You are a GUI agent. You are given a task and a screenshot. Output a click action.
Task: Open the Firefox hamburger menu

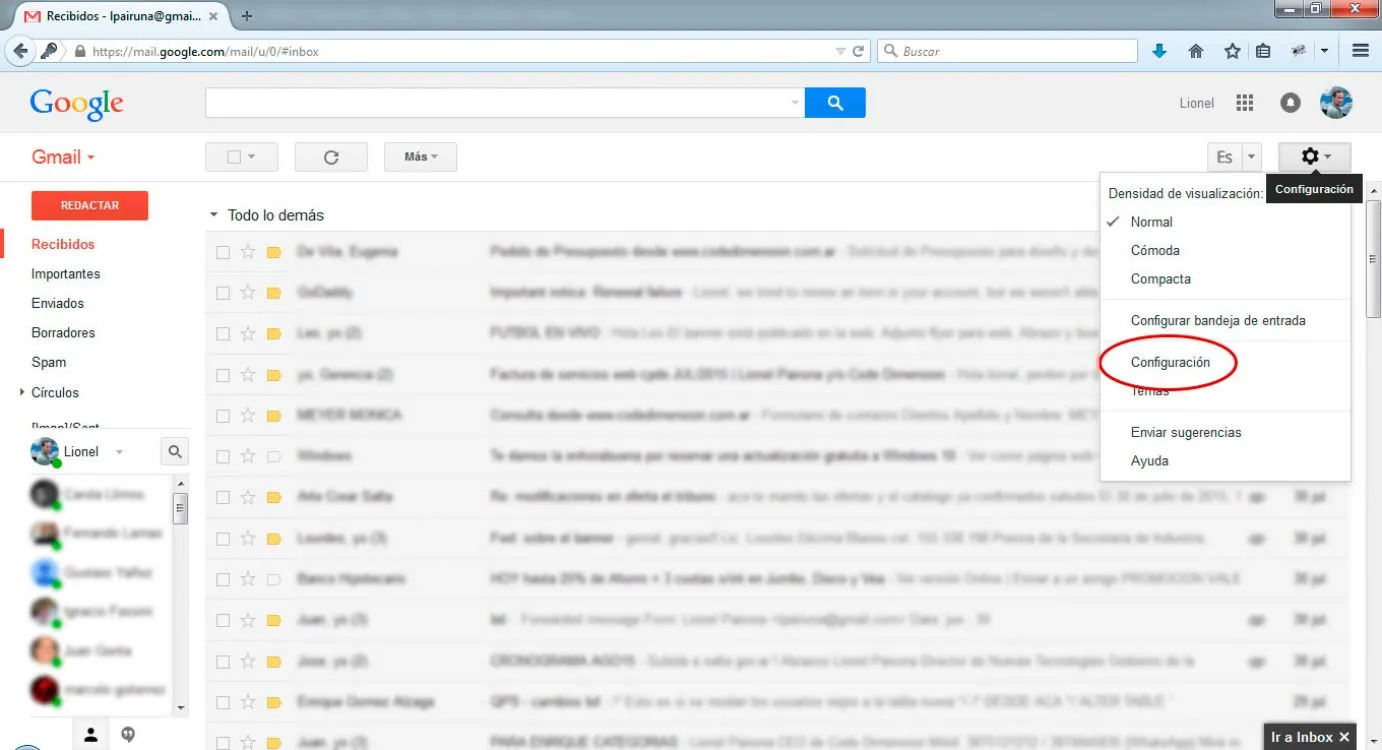pos(1360,51)
